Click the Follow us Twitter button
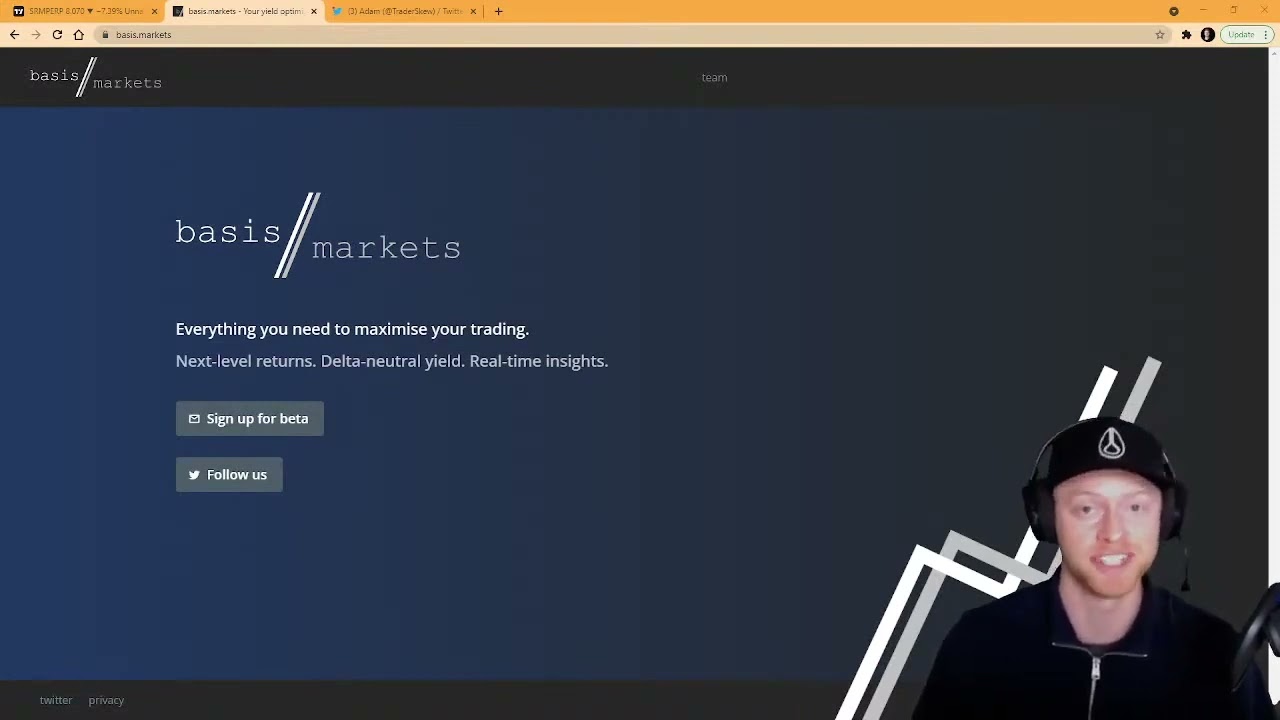This screenshot has width=1280, height=720. click(229, 475)
